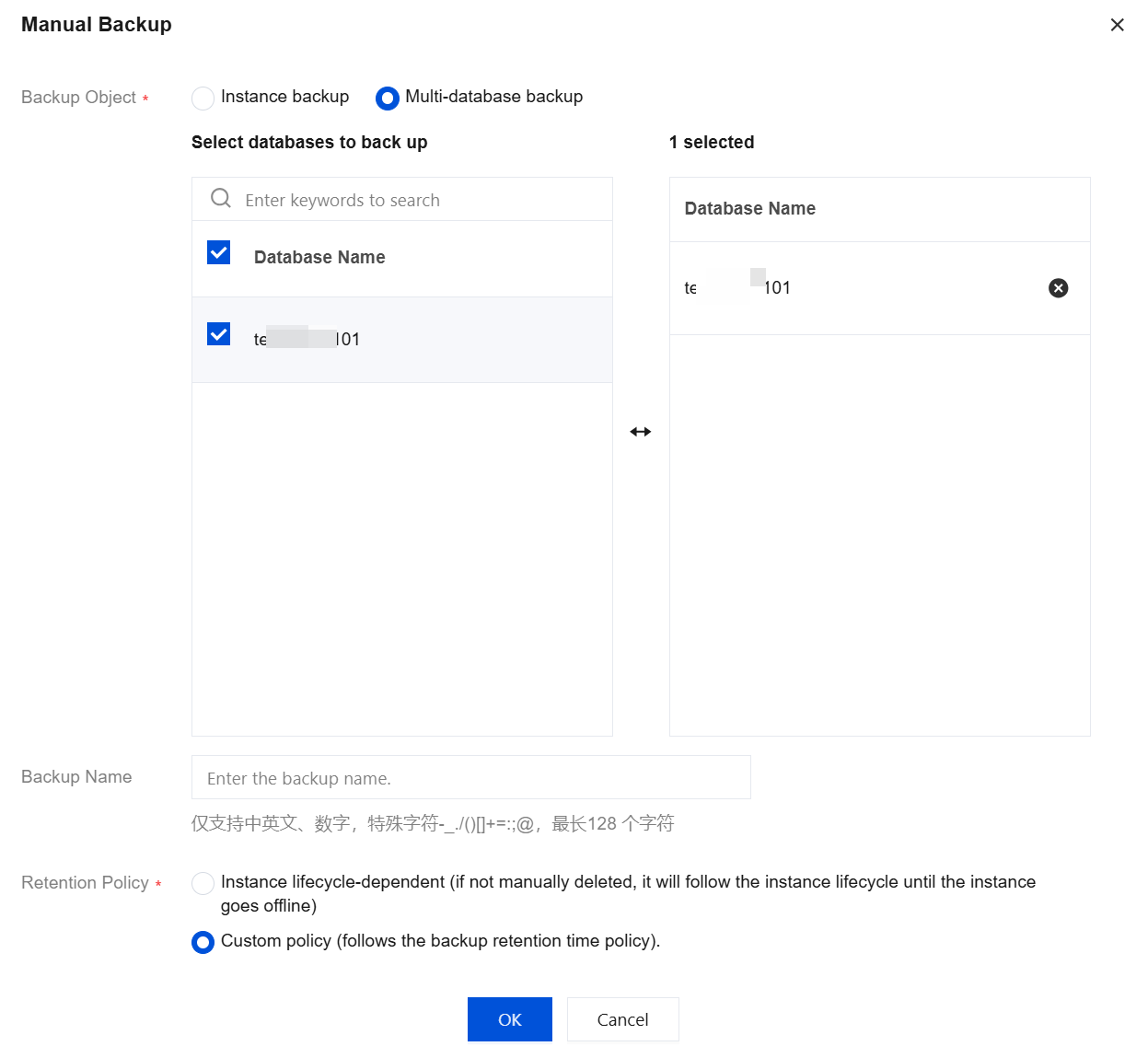Click the "1 selected" count label
This screenshot has width=1148, height=1058.
(712, 143)
